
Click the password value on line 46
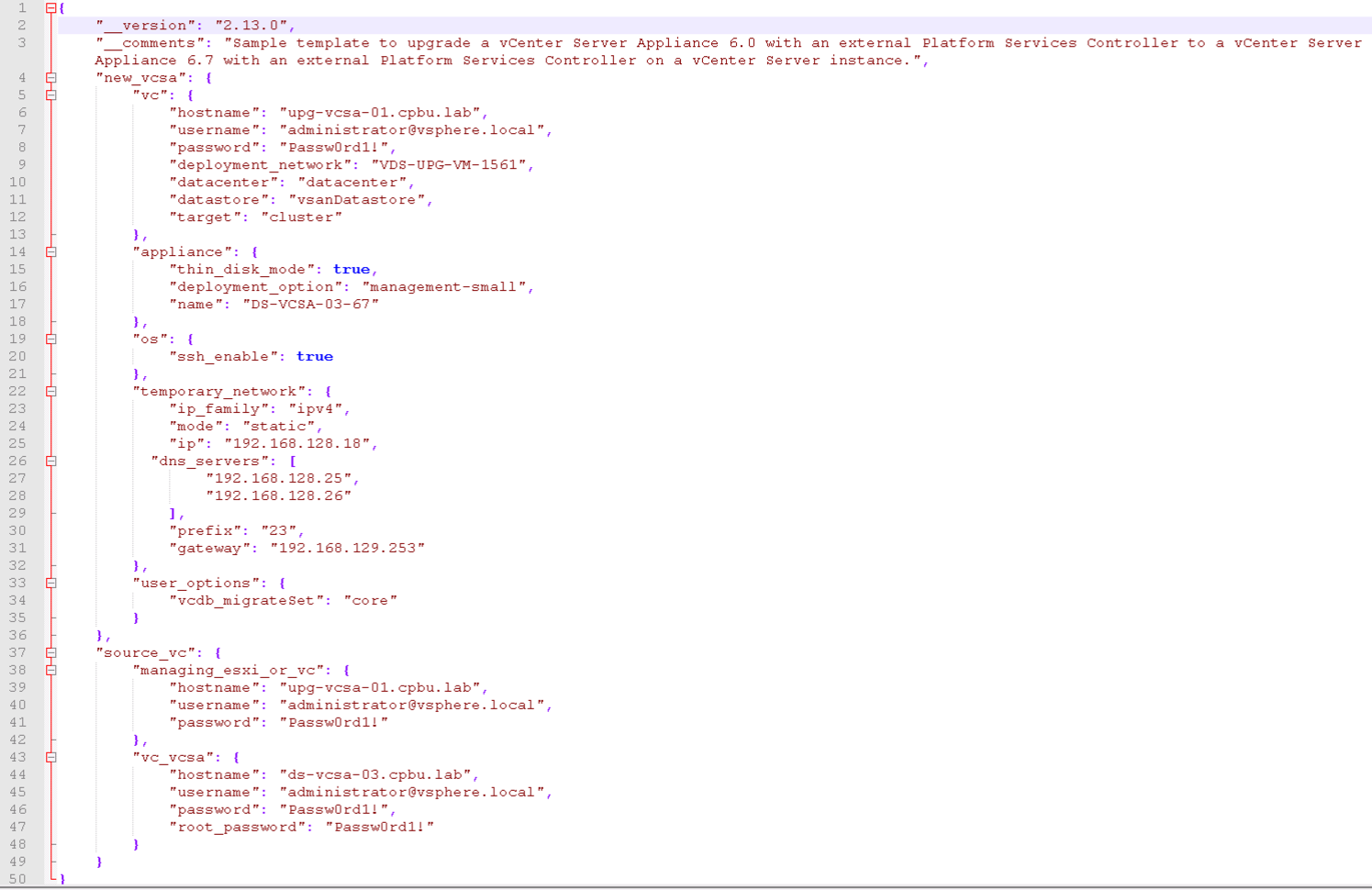pyautogui.click(x=334, y=810)
